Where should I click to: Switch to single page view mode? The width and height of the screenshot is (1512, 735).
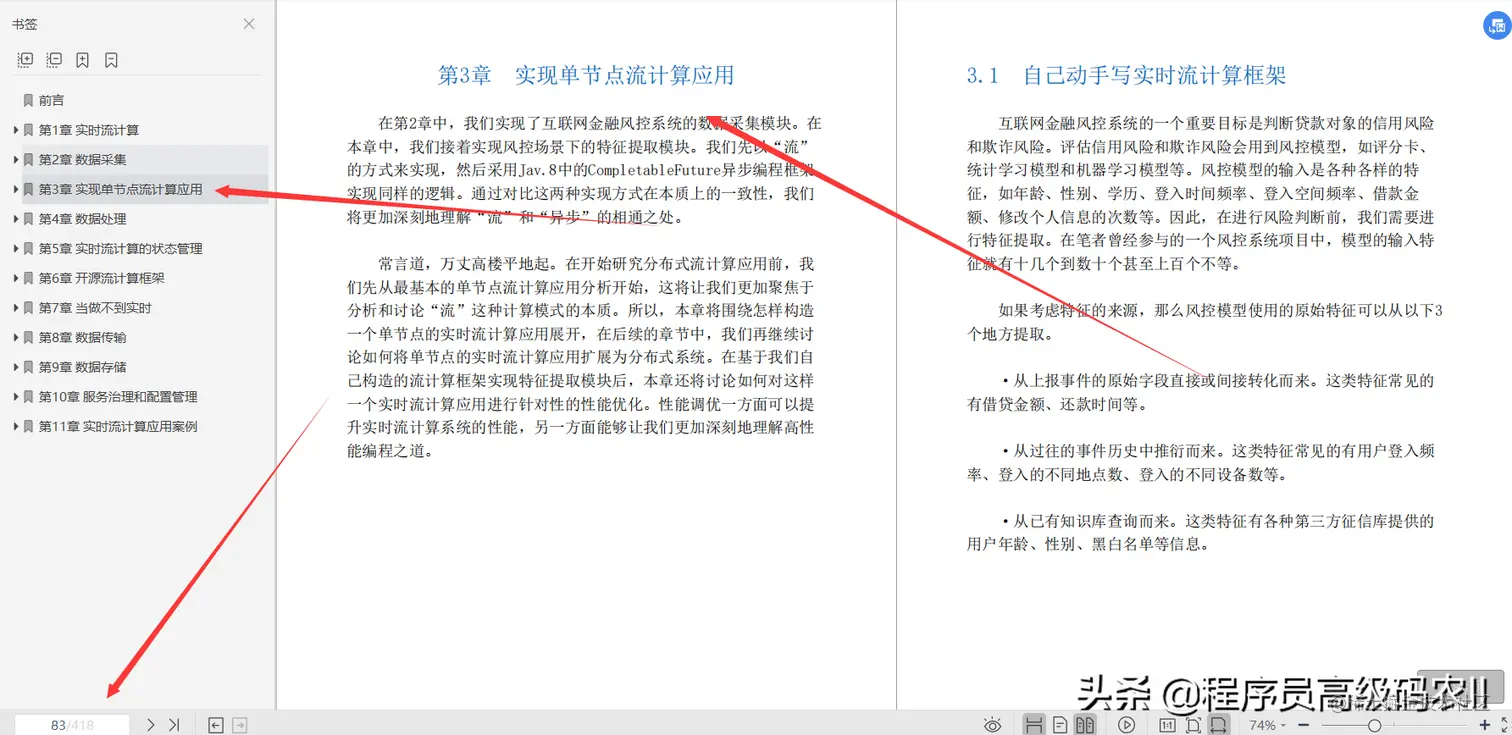pyautogui.click(x=1060, y=724)
